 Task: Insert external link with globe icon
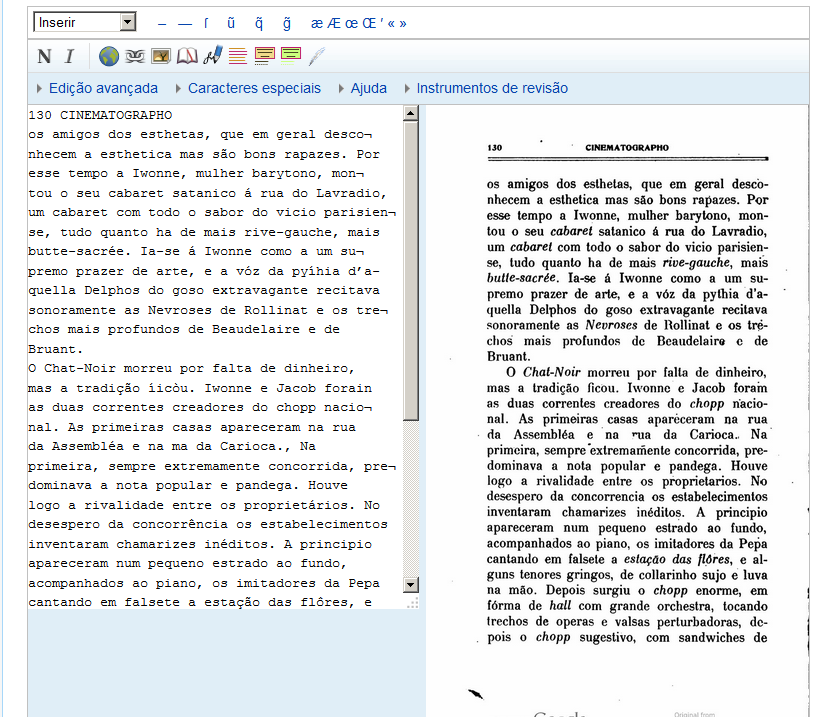[109, 56]
